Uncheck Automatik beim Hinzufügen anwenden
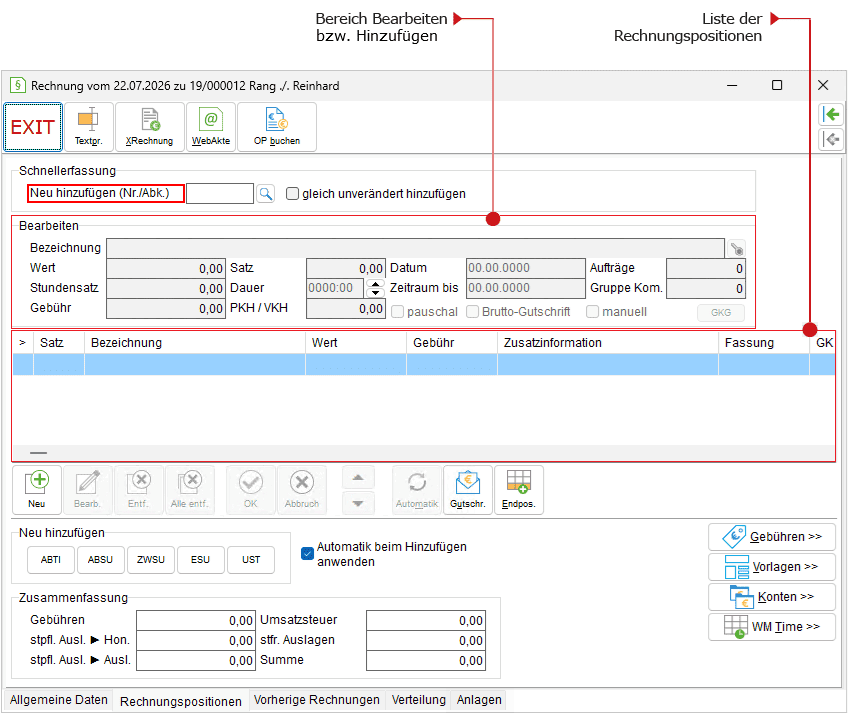Image resolution: width=863 pixels, height=713 pixels. 308,553
